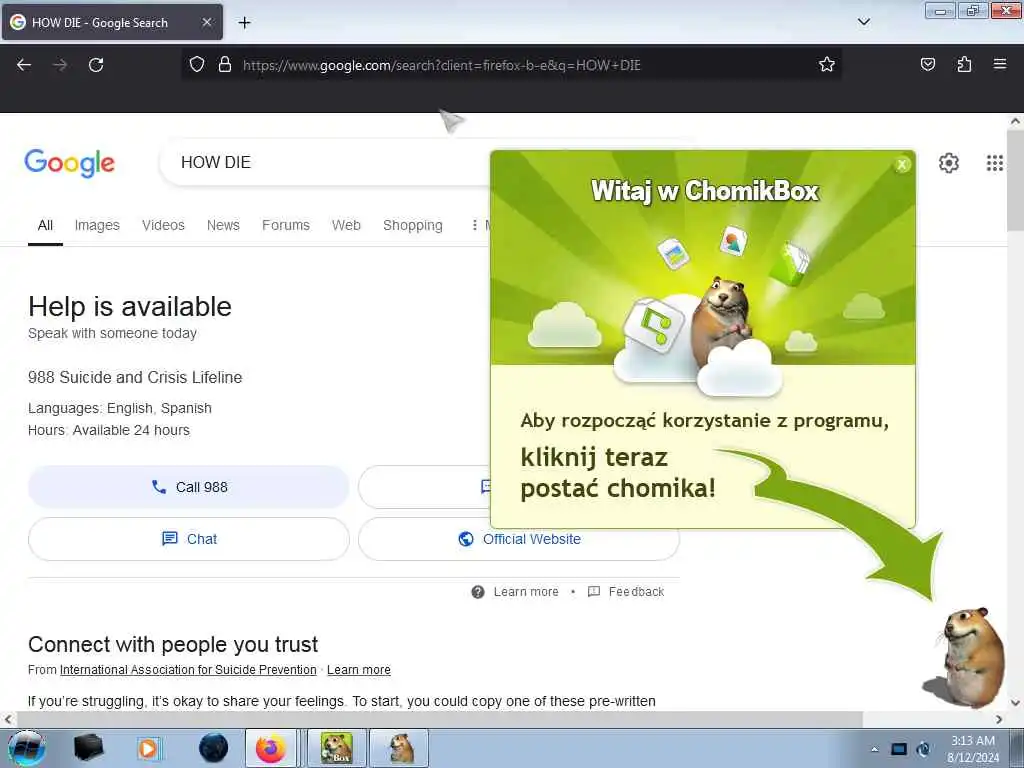Image resolution: width=1024 pixels, height=768 pixels.
Task: Open the Official Website button
Action: (519, 539)
